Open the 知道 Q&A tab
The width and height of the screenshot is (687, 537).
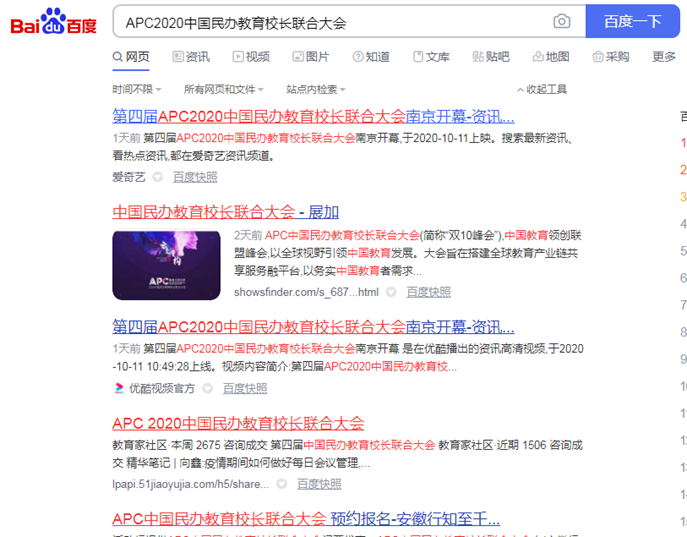(x=370, y=57)
